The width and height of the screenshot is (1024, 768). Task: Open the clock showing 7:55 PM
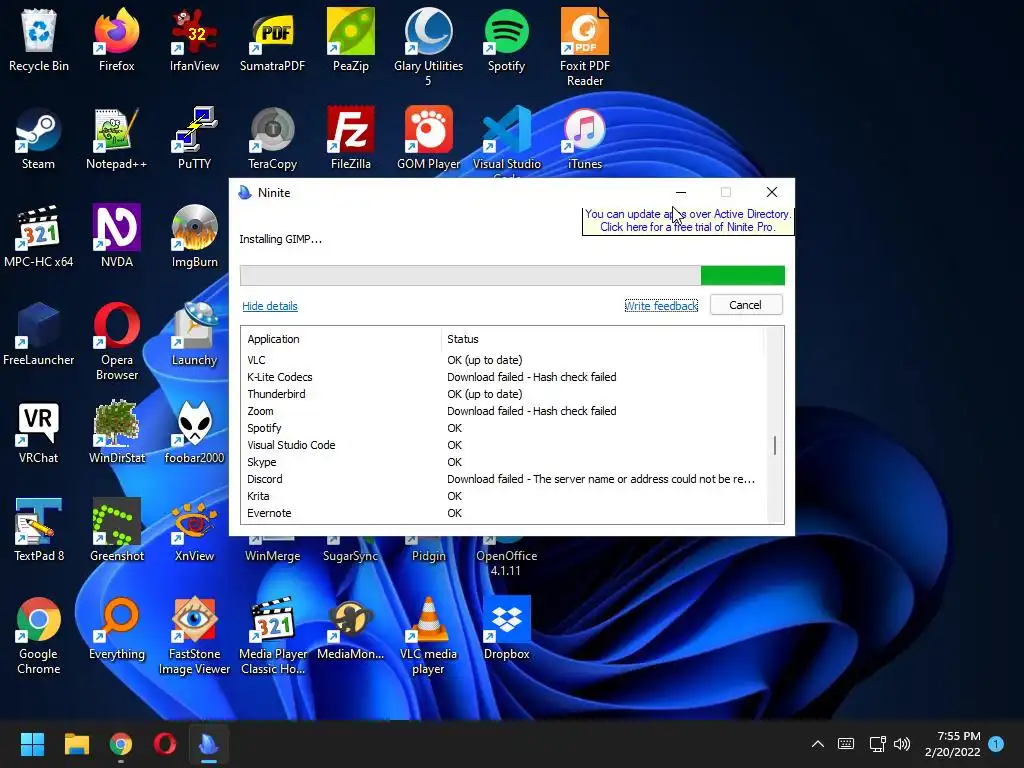point(952,744)
